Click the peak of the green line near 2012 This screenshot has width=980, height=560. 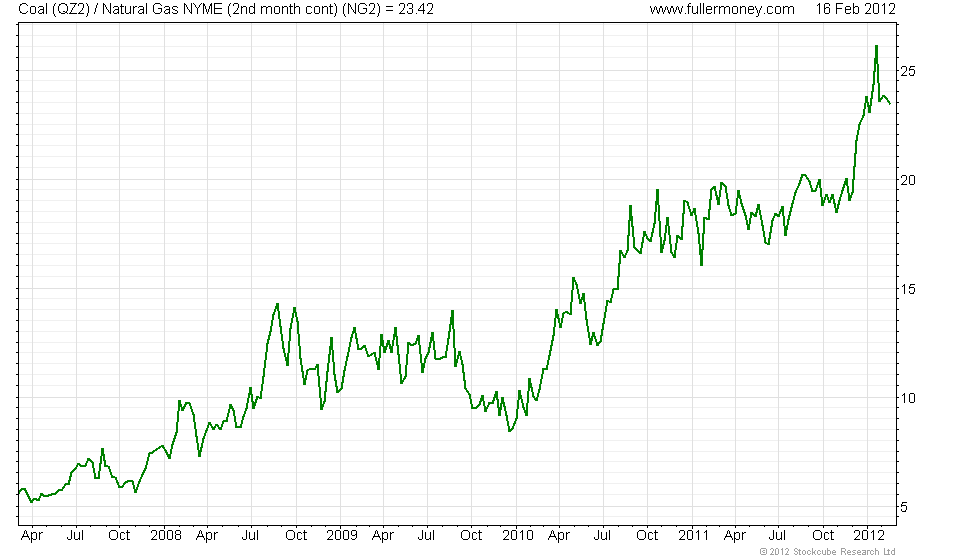point(876,46)
